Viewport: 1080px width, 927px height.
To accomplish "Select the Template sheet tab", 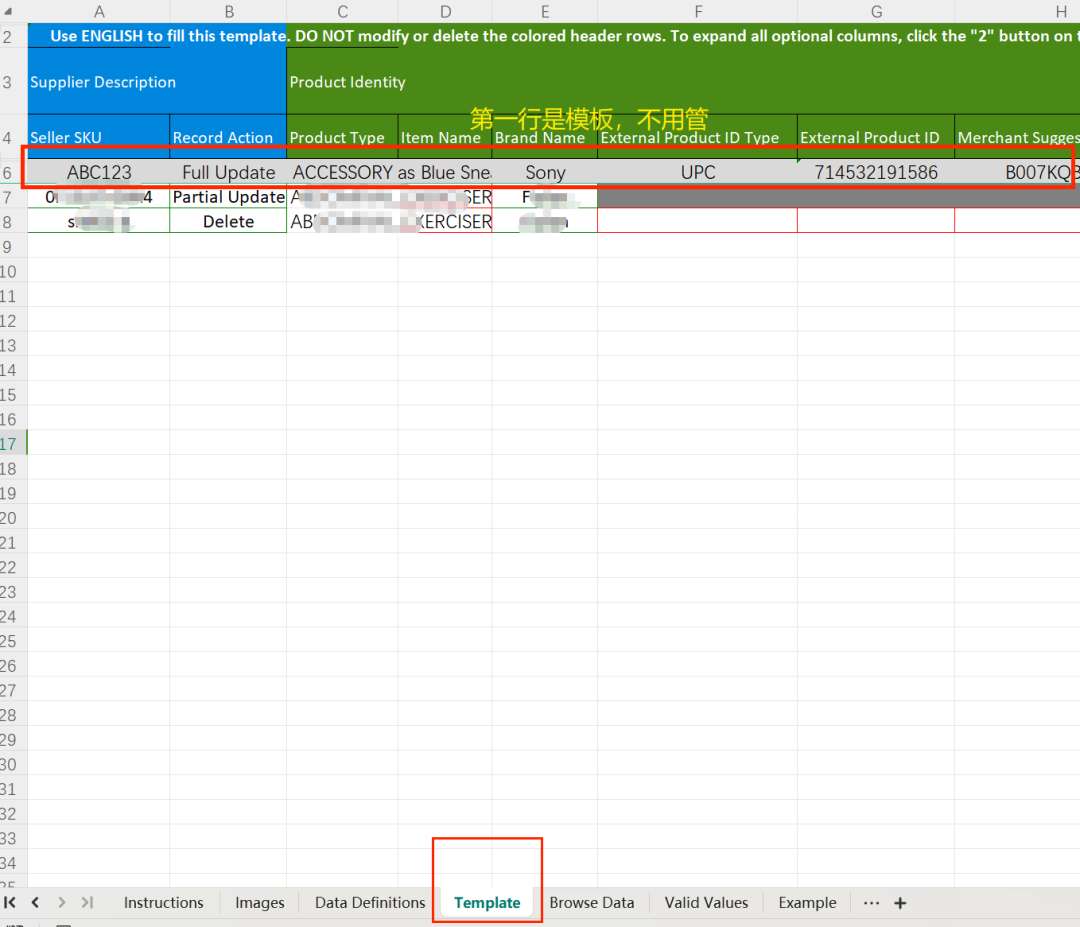I will (x=487, y=902).
